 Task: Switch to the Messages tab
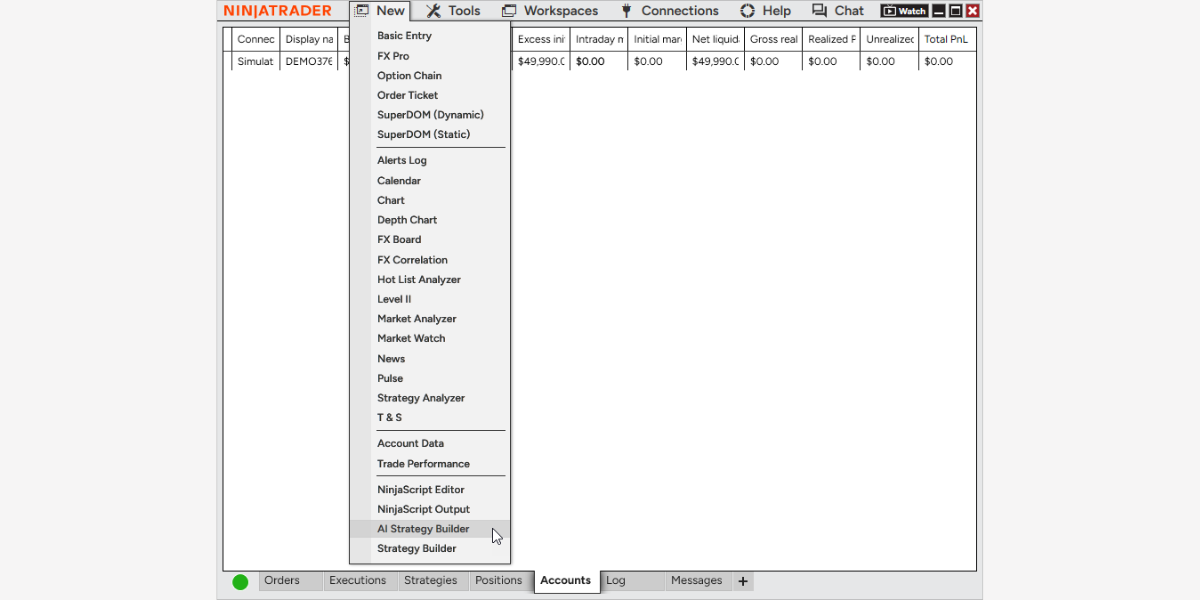click(x=698, y=581)
